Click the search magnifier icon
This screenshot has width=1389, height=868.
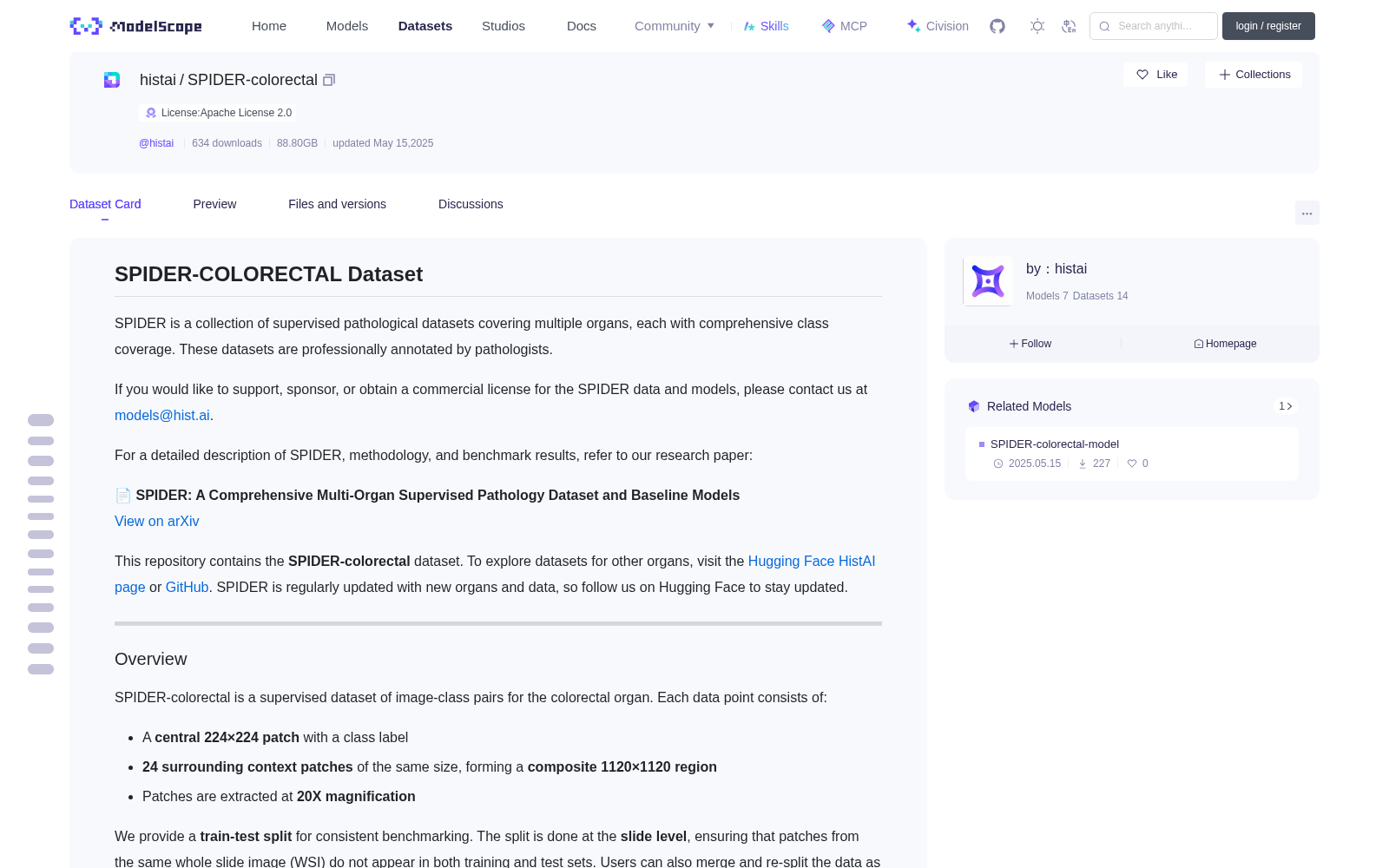[x=1104, y=26]
